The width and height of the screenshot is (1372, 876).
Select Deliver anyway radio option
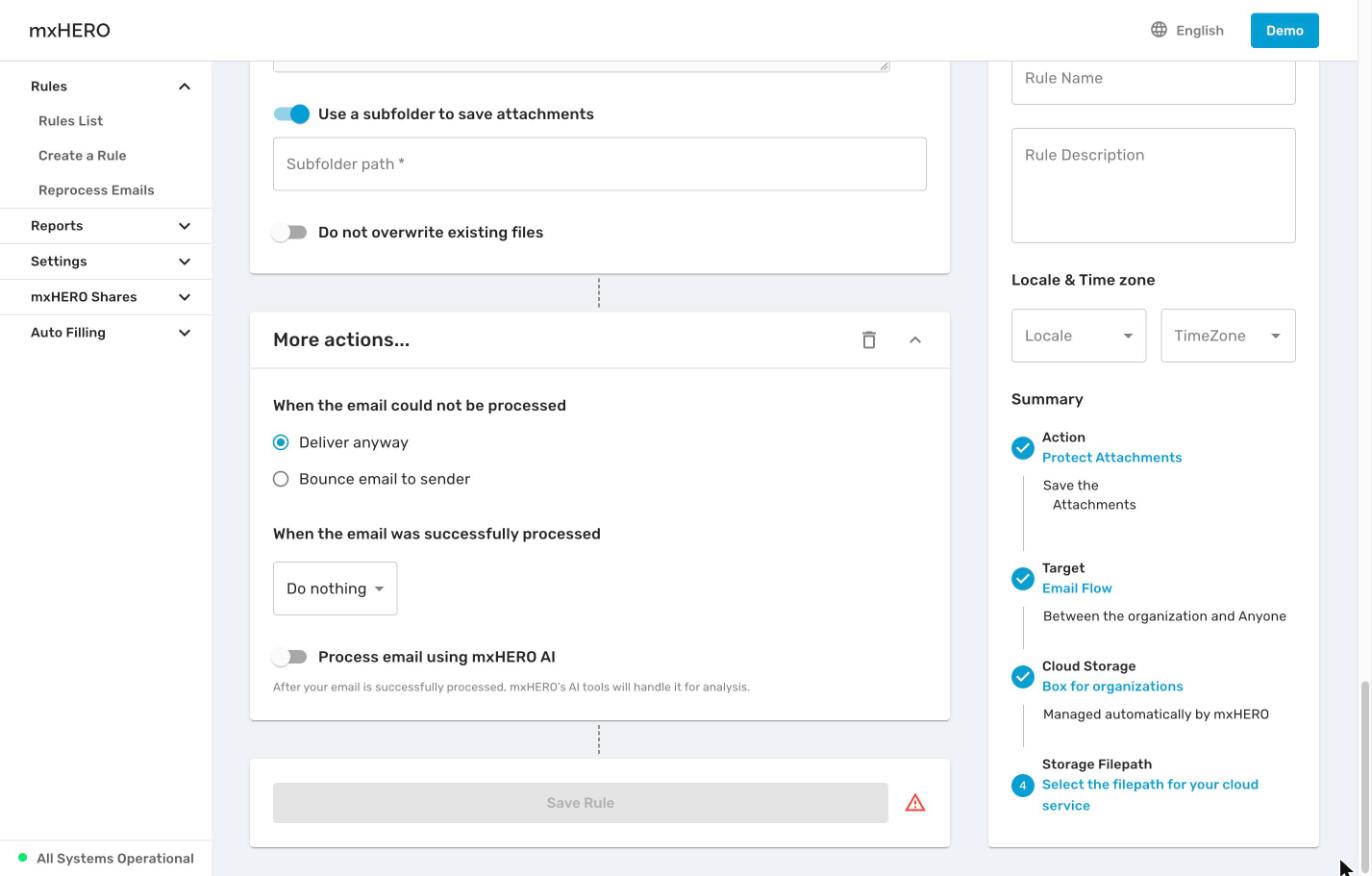[x=281, y=442]
